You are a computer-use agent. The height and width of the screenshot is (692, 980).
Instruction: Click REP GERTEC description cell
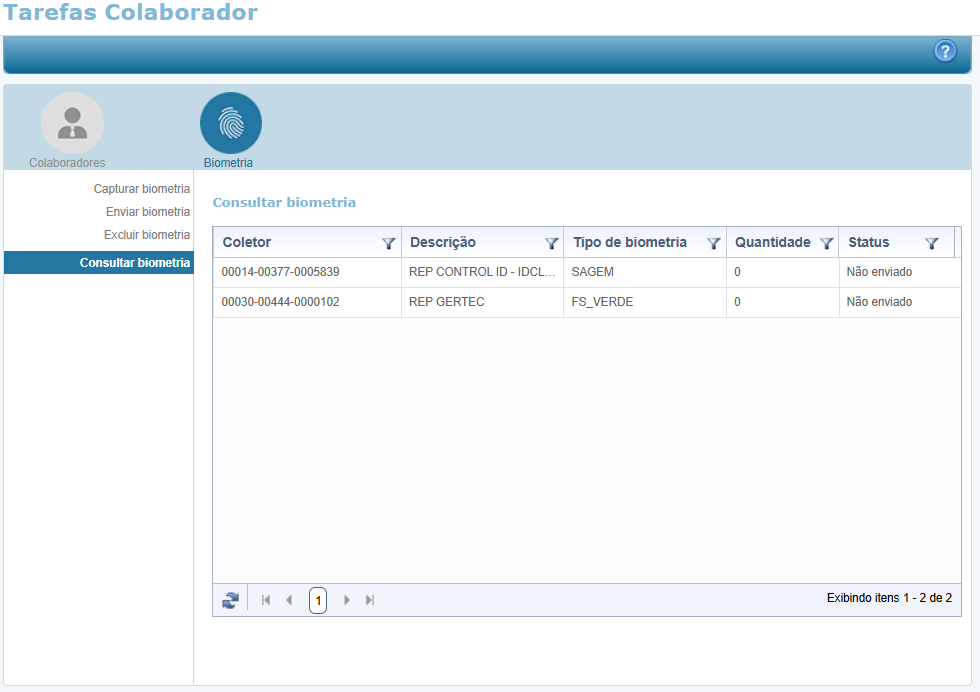click(x=482, y=302)
